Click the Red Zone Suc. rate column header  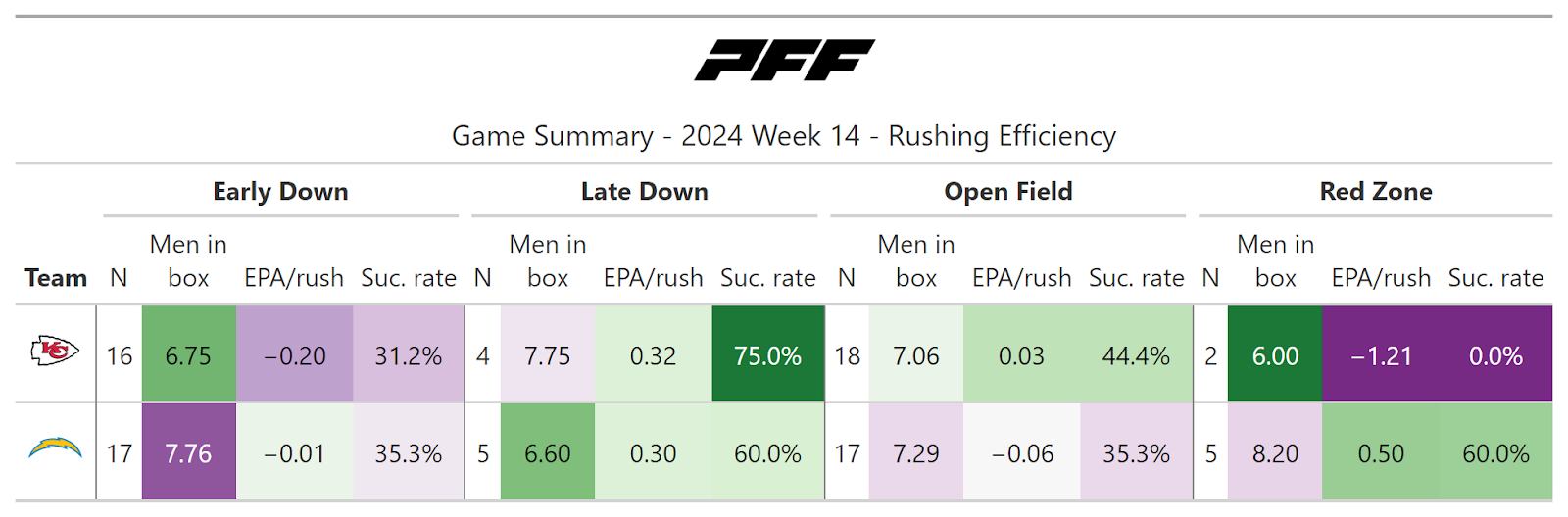click(1495, 278)
